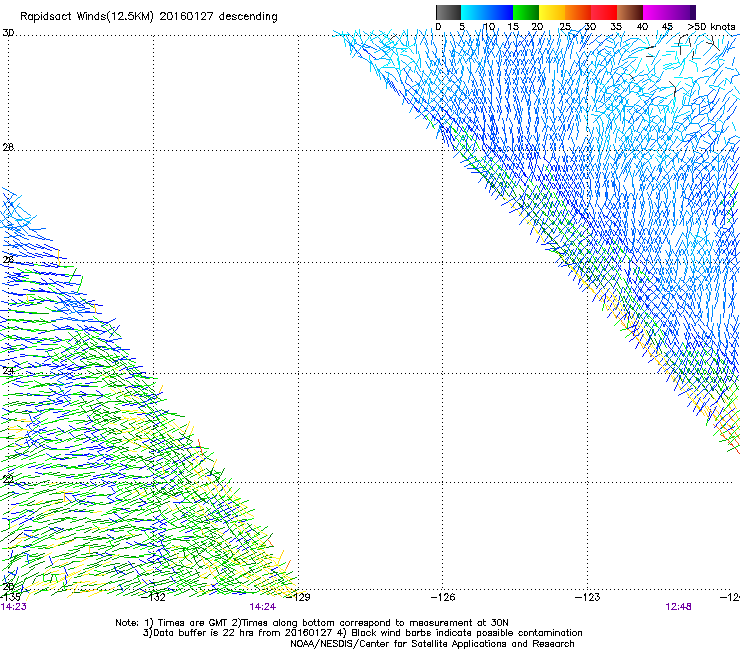Click the legend scale label "10"
This screenshot has height=650, width=740.
coord(489,27)
